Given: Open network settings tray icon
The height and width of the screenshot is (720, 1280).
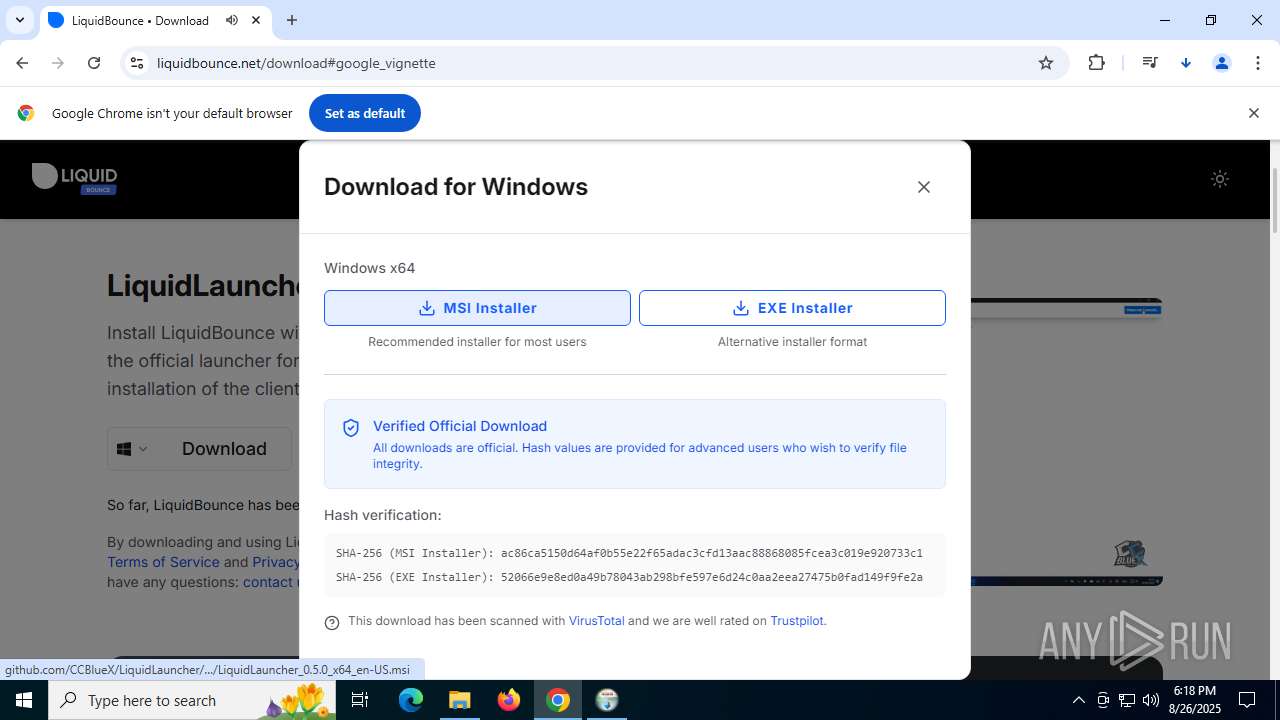Looking at the screenshot, I should 1127,700.
